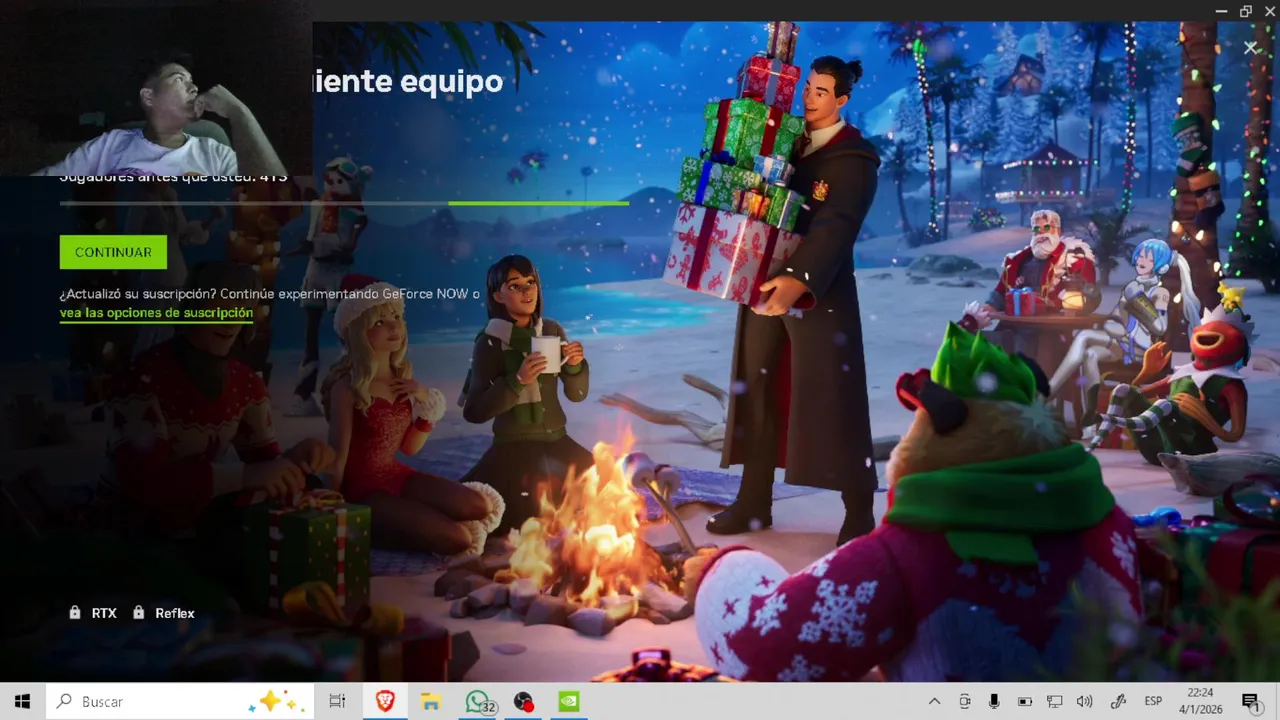1280x720 pixels.
Task: Click the search highlights sparkle icon
Action: 275,702
